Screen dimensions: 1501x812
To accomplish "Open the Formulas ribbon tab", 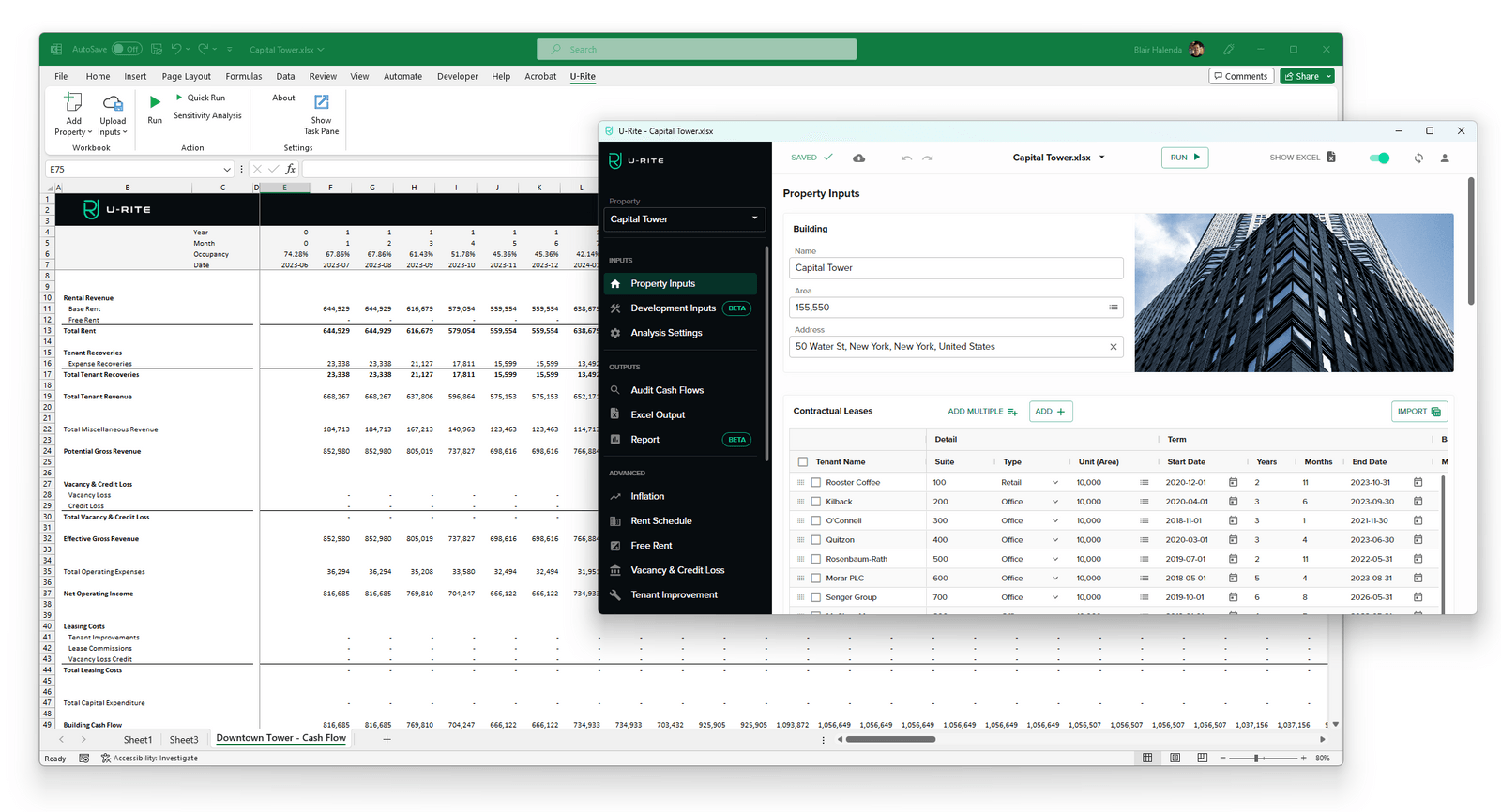I will click(x=243, y=76).
